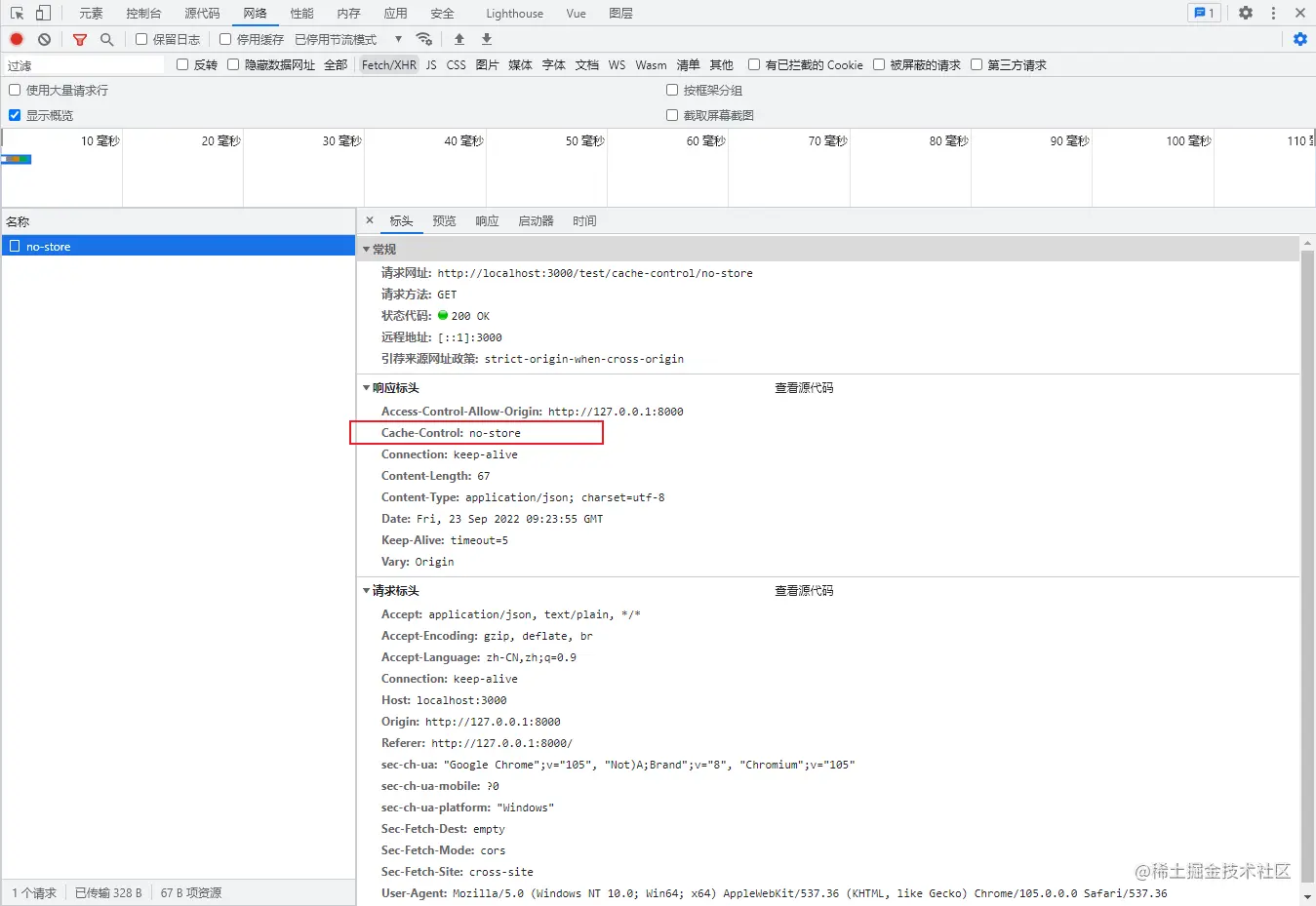
Task: Filter requests by 字体 type
Action: (x=553, y=64)
